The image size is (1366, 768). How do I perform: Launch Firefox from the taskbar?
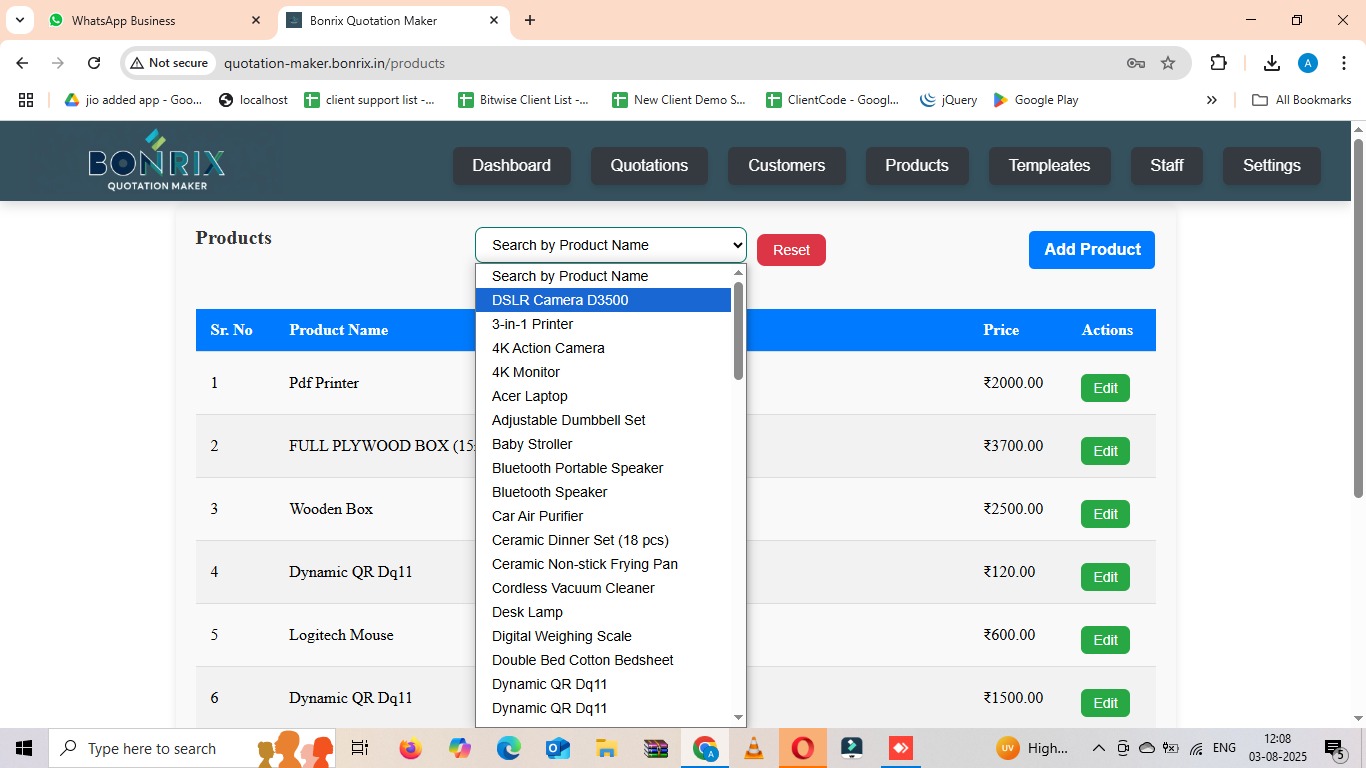(410, 748)
